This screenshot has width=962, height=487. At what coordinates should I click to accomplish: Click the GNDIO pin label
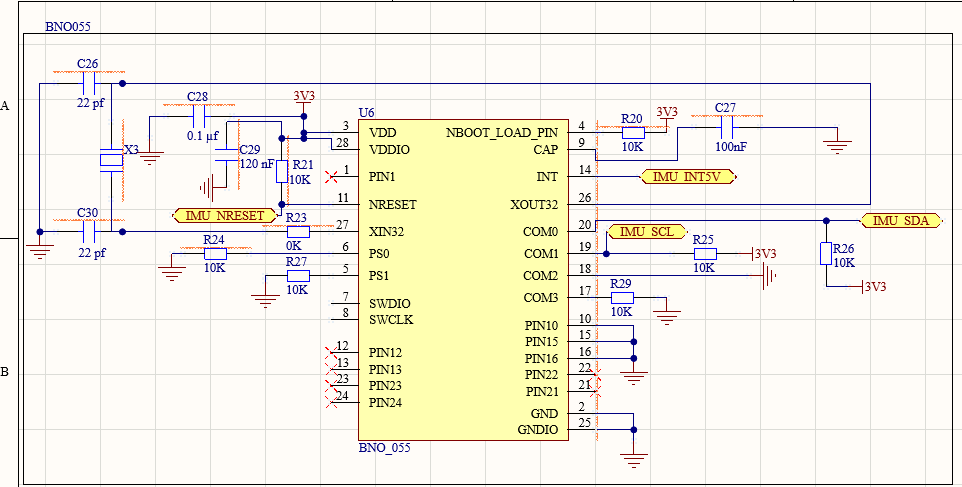point(538,430)
